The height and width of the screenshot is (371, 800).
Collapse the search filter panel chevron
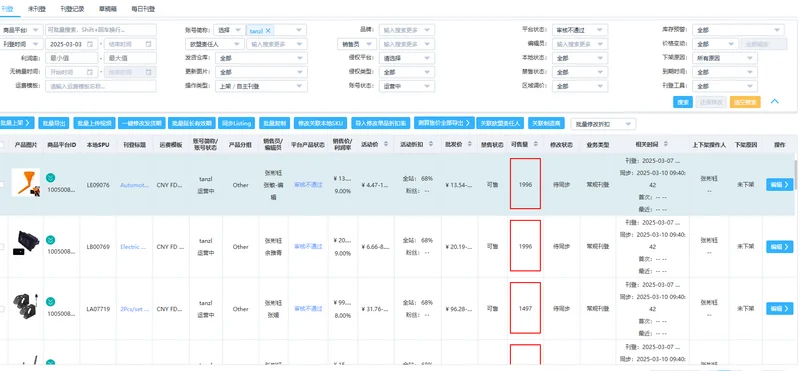click(x=774, y=102)
